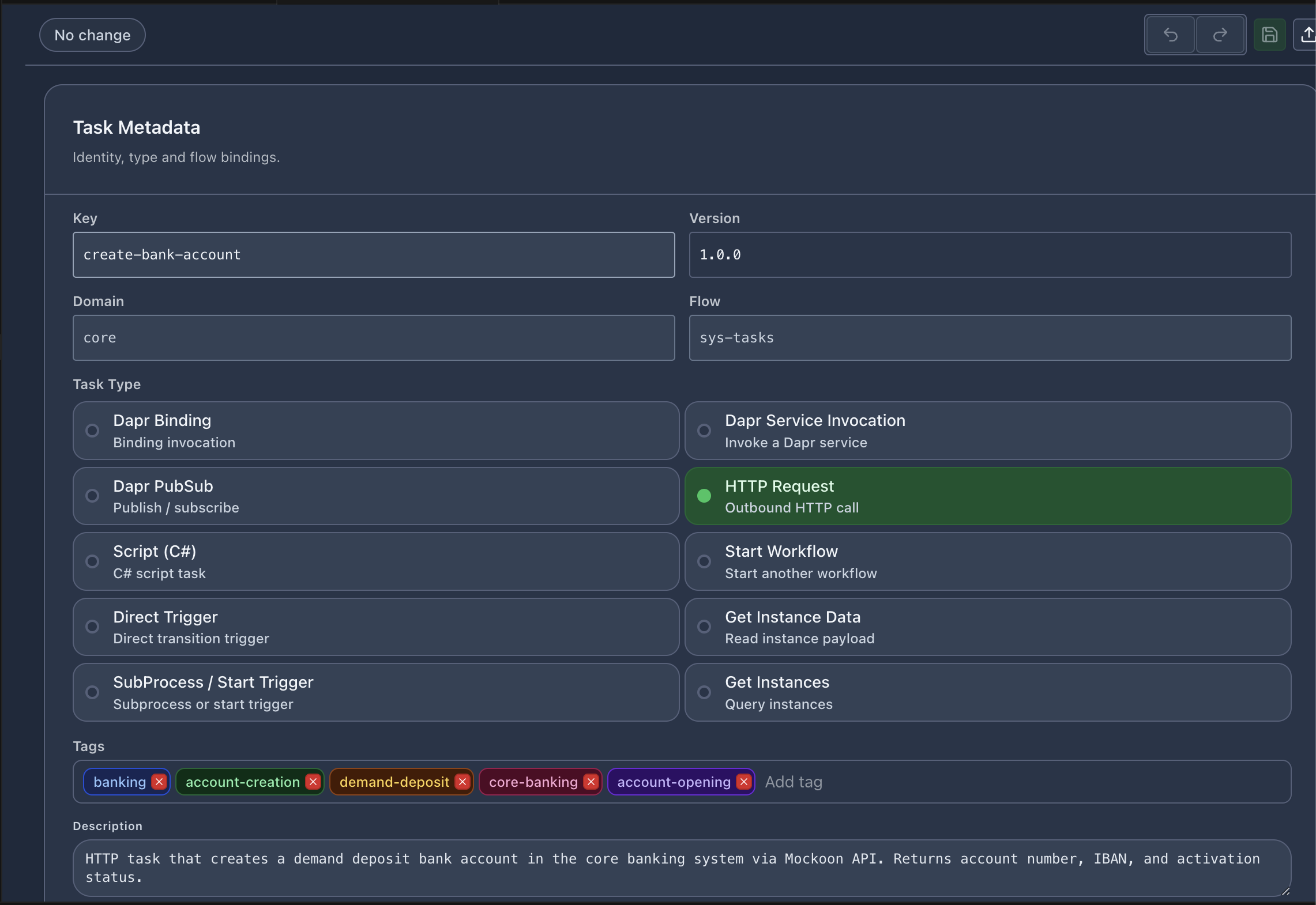1316x905 pixels.
Task: Click the Add tag input
Action: pyautogui.click(x=794, y=782)
